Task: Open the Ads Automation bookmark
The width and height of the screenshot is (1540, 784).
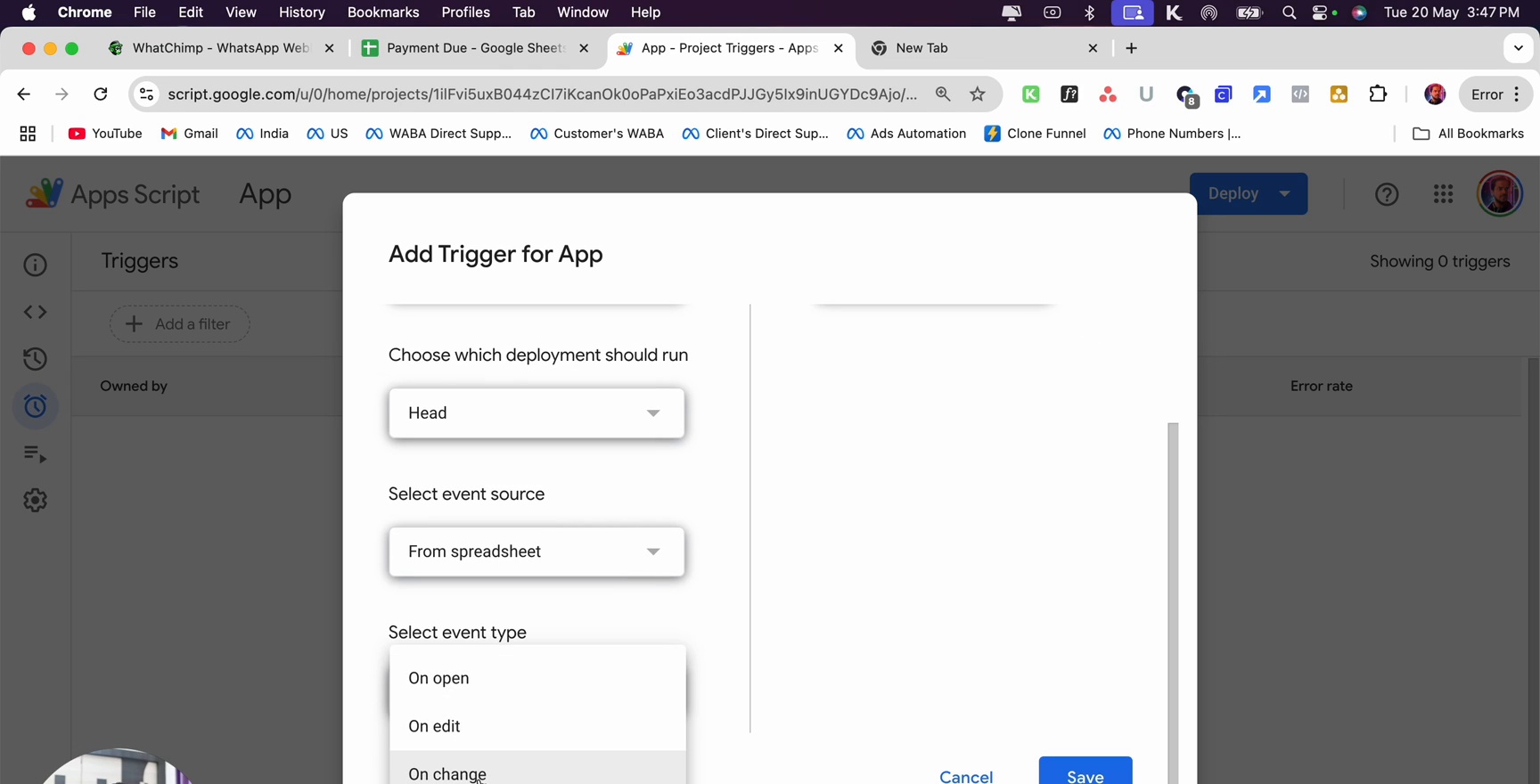Action: click(906, 134)
